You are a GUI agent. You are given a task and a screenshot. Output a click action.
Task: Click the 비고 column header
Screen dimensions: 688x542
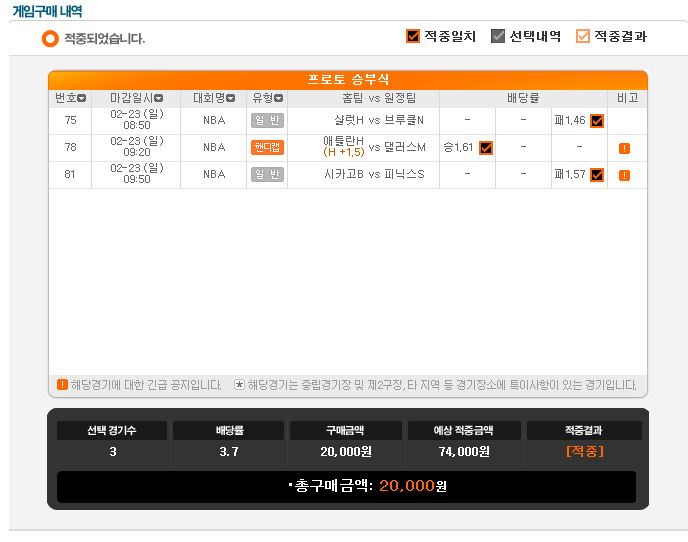(627, 98)
